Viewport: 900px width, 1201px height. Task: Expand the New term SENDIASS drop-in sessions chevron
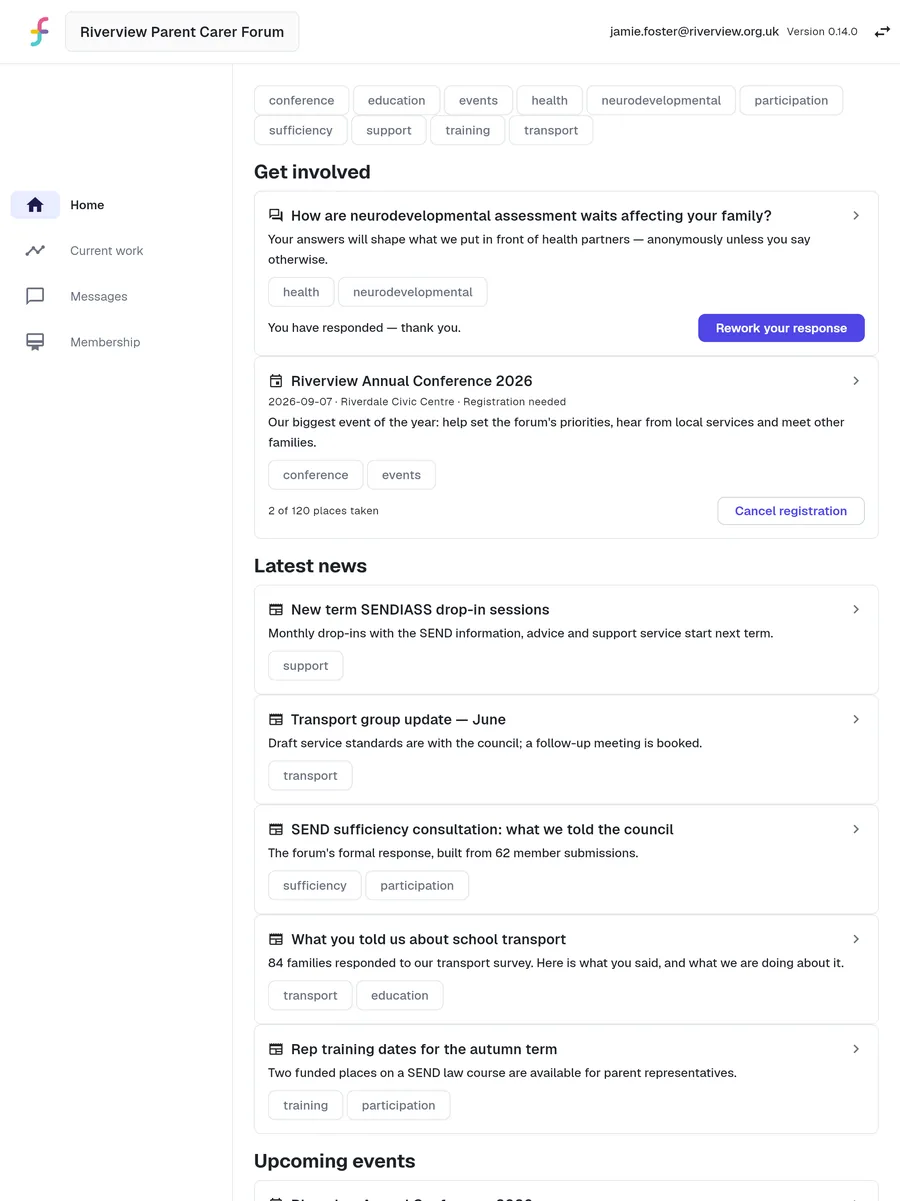(856, 609)
